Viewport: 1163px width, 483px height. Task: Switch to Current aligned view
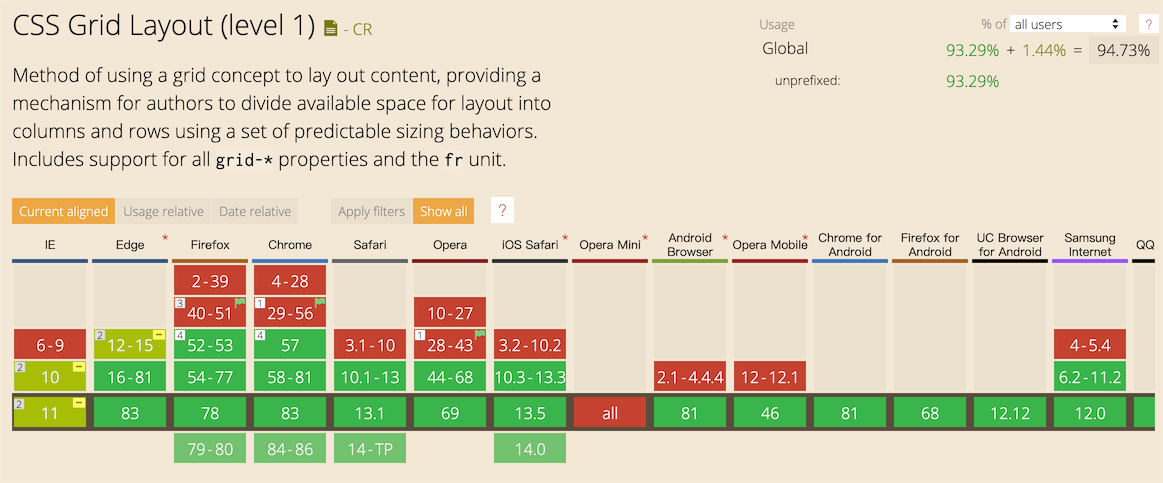pos(63,211)
